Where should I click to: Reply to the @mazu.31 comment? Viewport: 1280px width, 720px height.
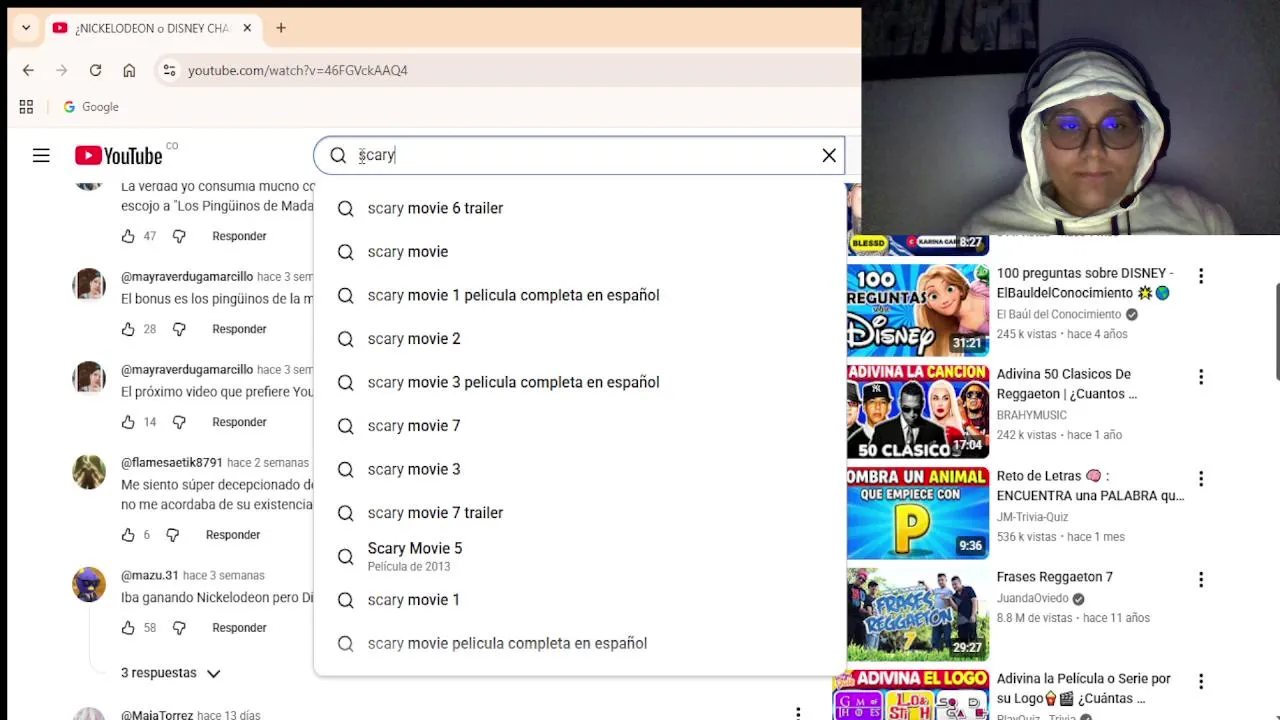[239, 628]
